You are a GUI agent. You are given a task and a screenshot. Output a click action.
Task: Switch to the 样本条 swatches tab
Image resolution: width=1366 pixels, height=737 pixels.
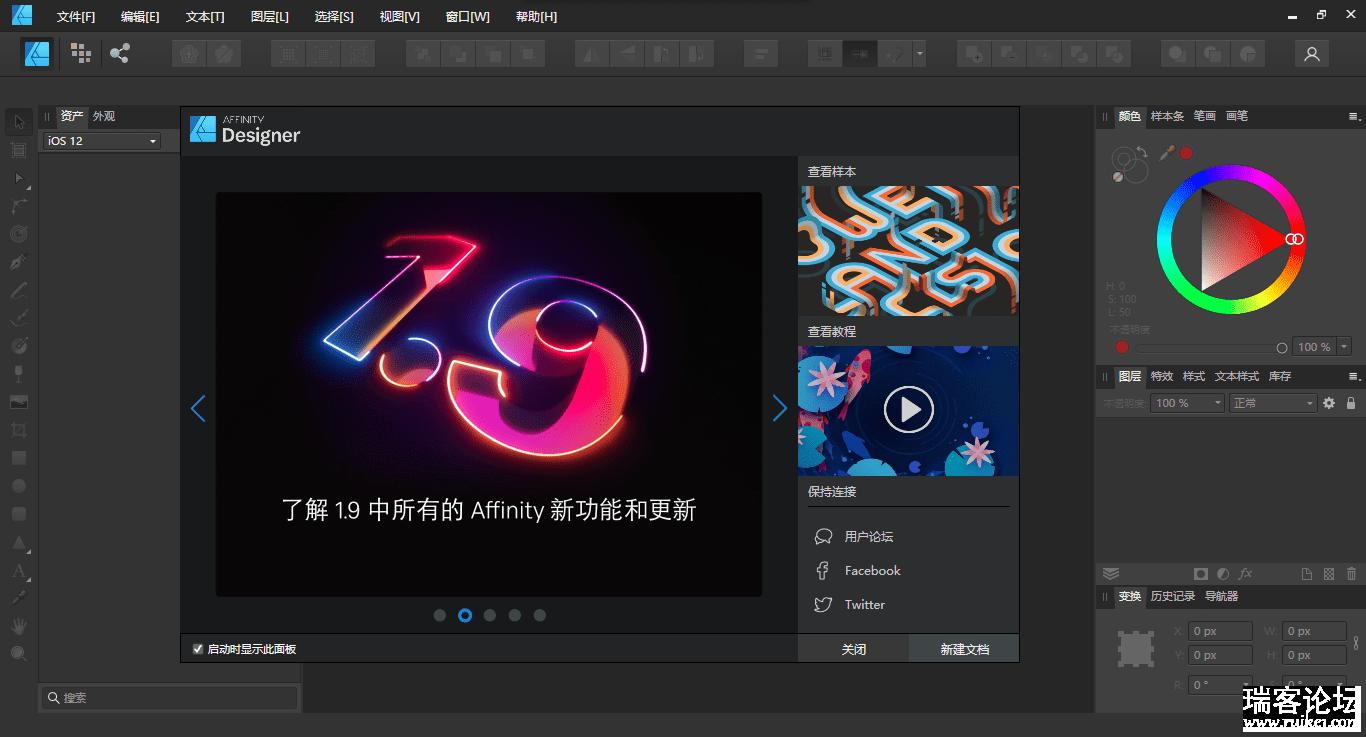click(x=1167, y=116)
